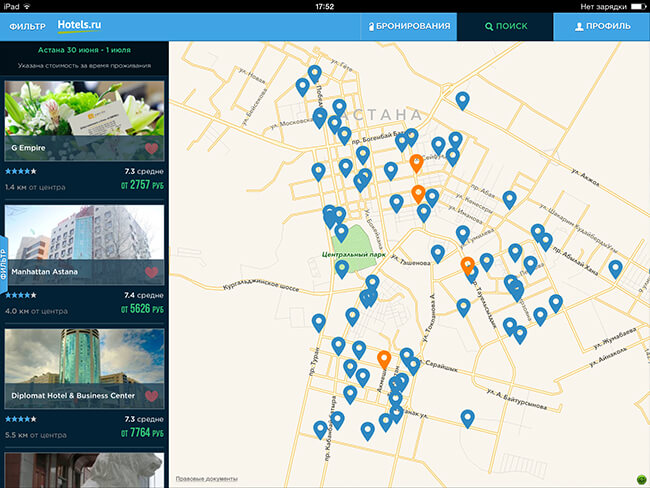Select the blue pin near ул. Гёте
Image resolution: width=650 pixels, height=488 pixels.
pos(315,73)
